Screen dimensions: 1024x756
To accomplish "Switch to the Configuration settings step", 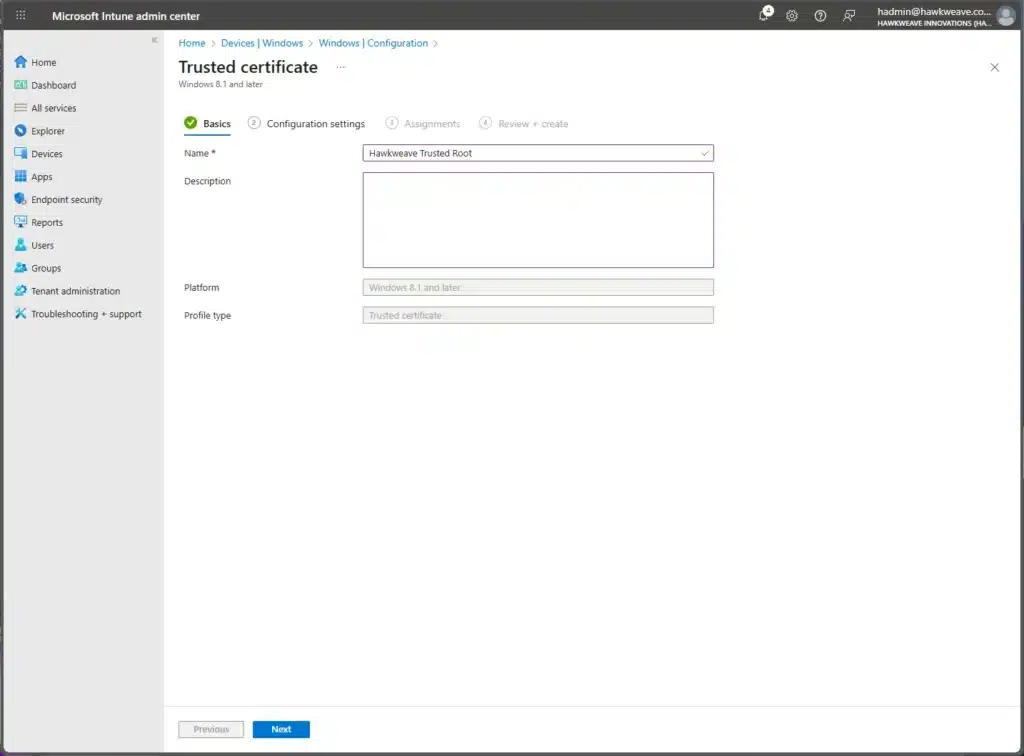I will click(x=315, y=124).
